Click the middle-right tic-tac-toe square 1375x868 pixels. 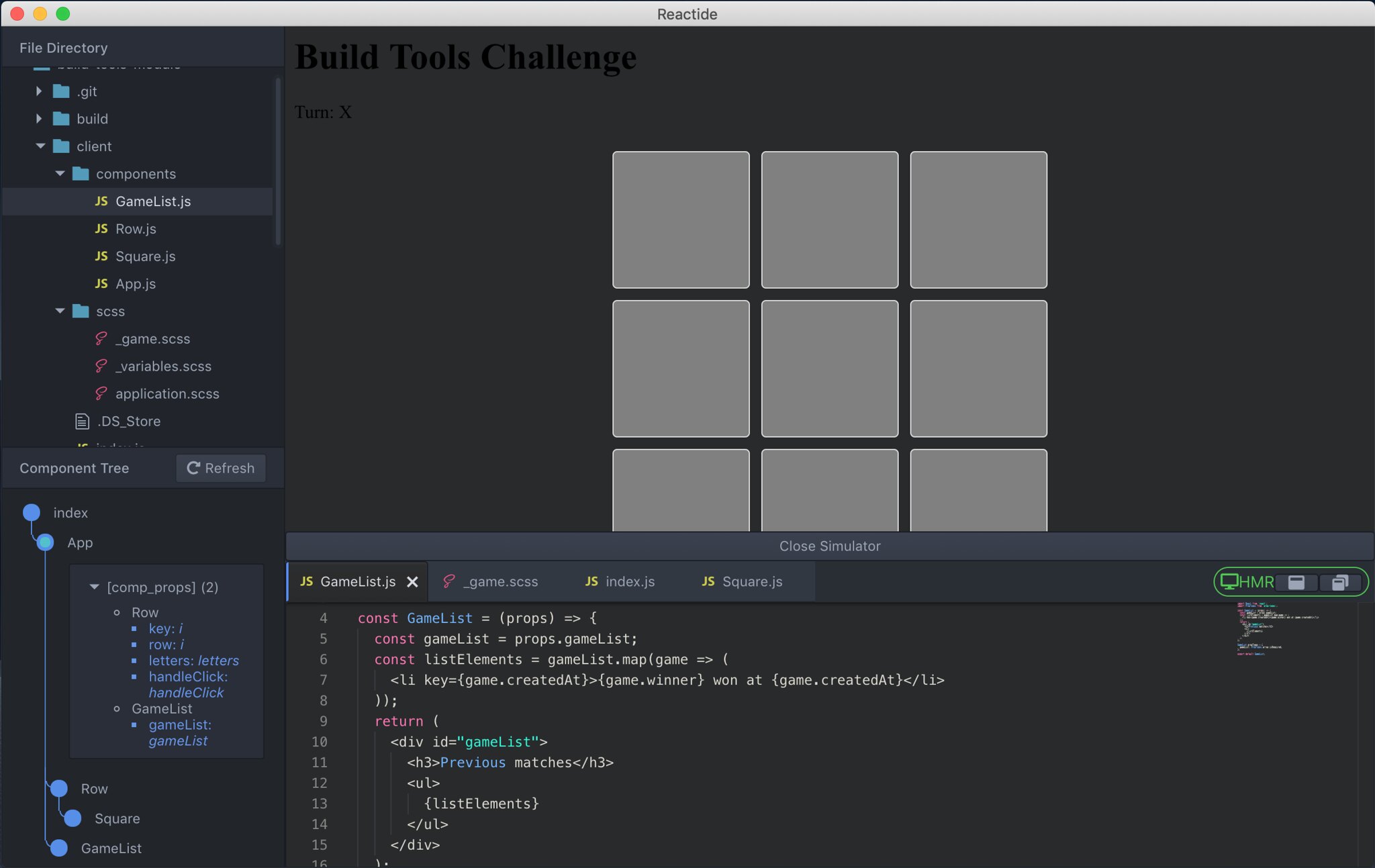click(979, 369)
